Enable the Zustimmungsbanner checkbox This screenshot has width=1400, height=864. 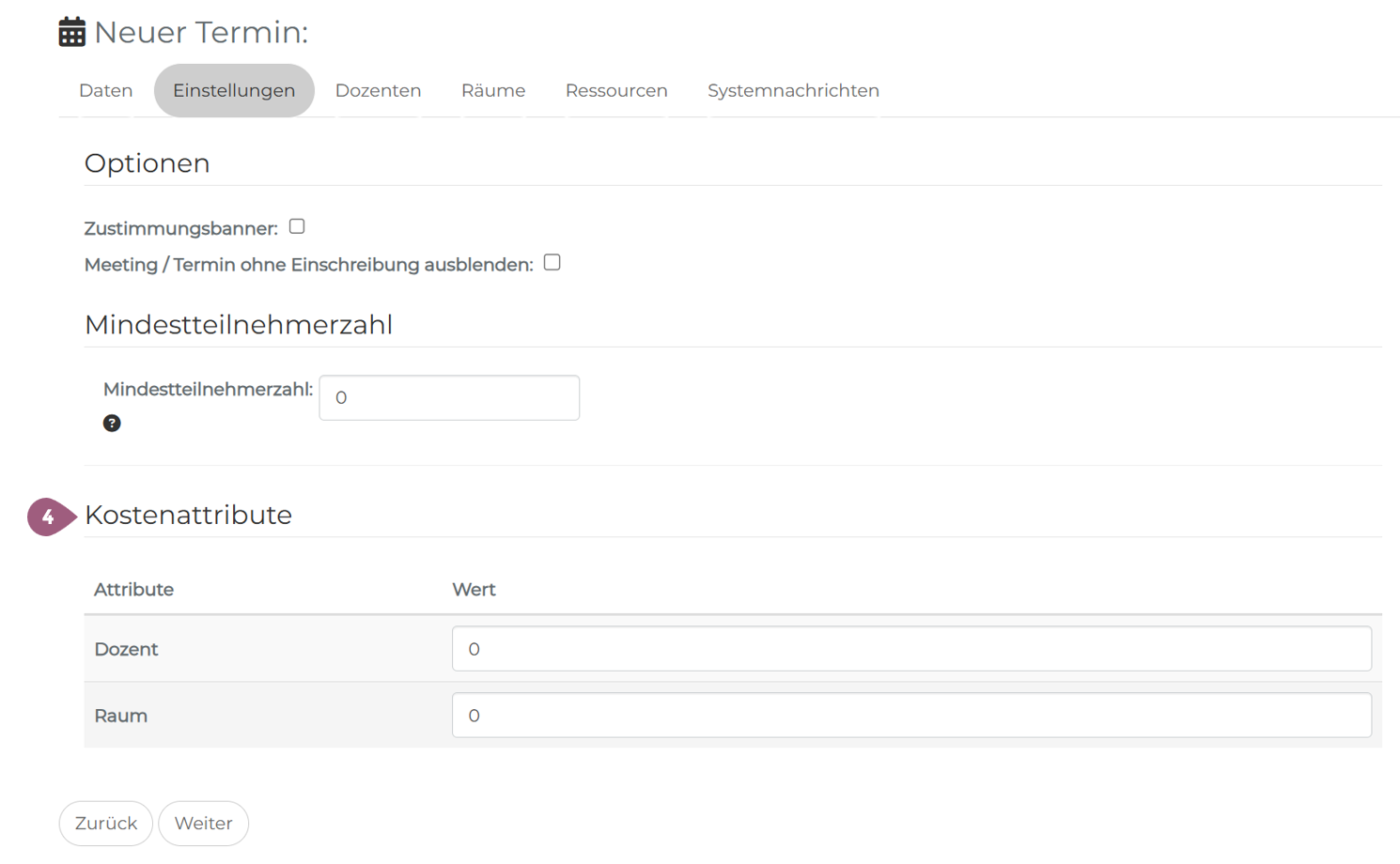(297, 226)
